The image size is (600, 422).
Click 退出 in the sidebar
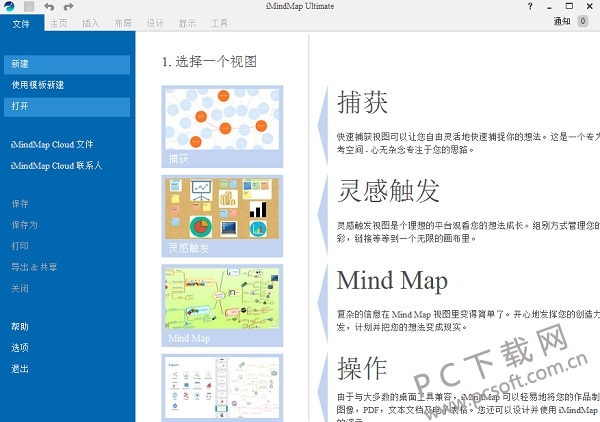(x=20, y=369)
